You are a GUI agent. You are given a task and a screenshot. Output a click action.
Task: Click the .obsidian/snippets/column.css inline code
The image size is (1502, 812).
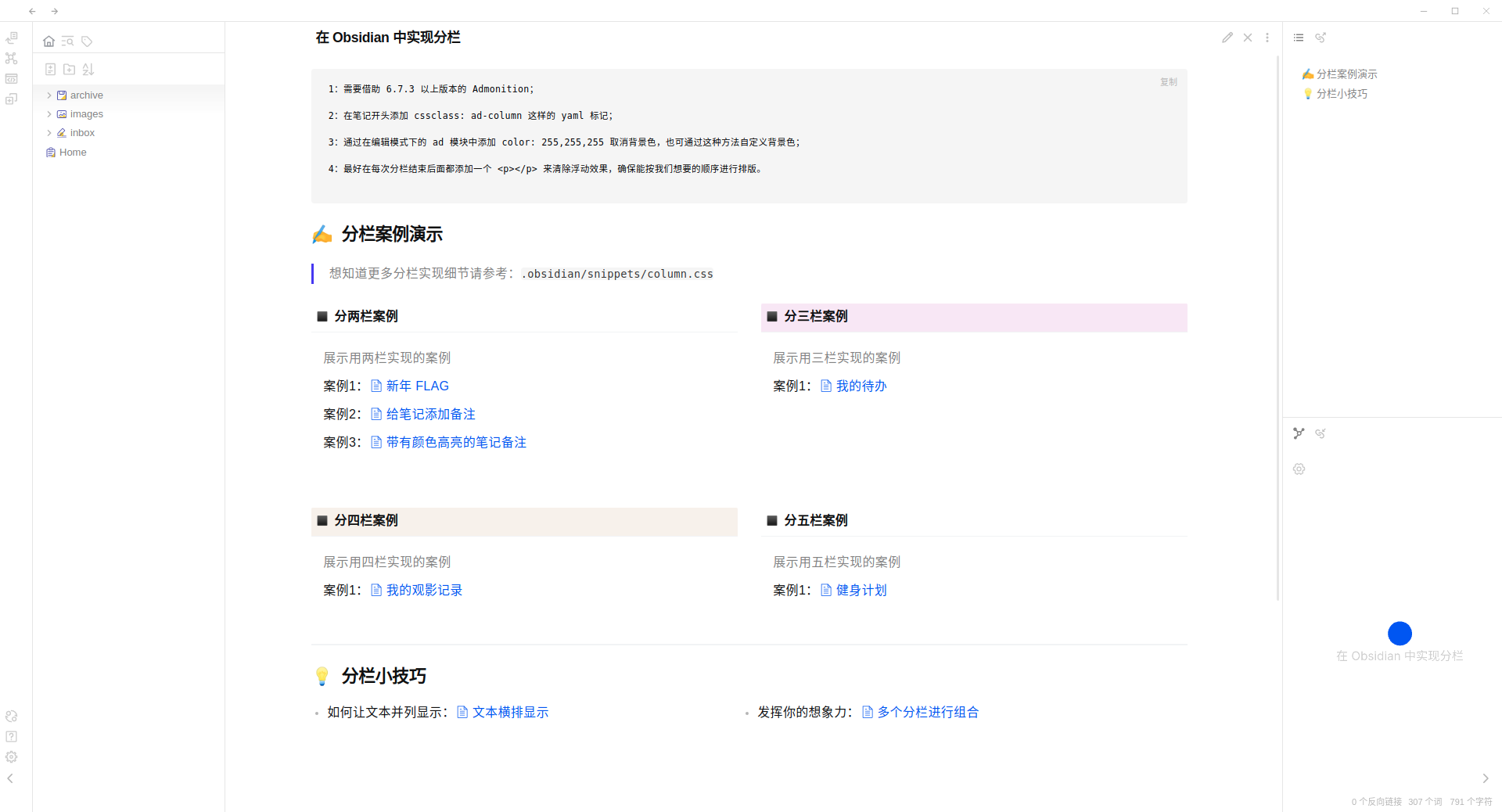(617, 274)
